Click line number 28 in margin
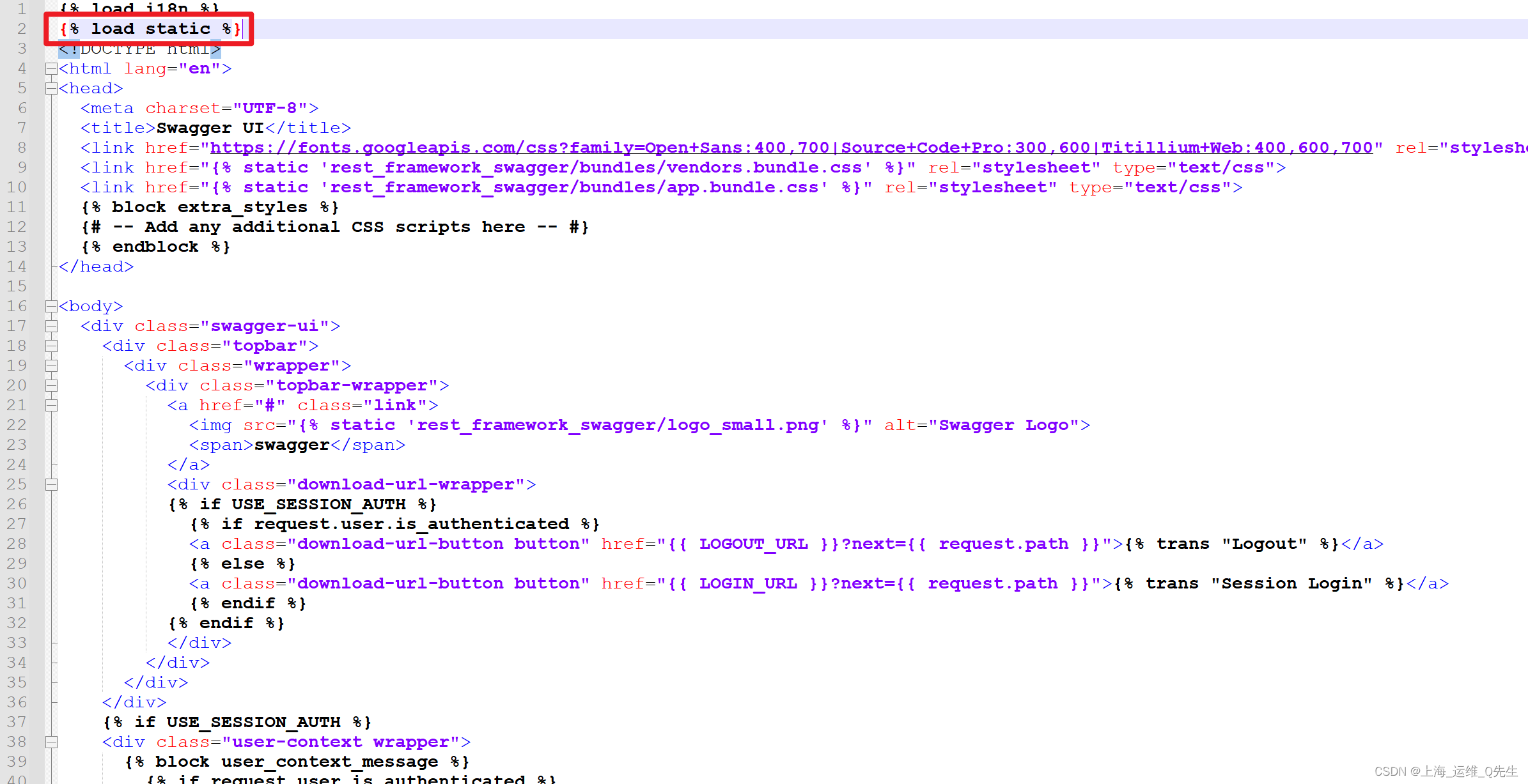 [x=17, y=544]
